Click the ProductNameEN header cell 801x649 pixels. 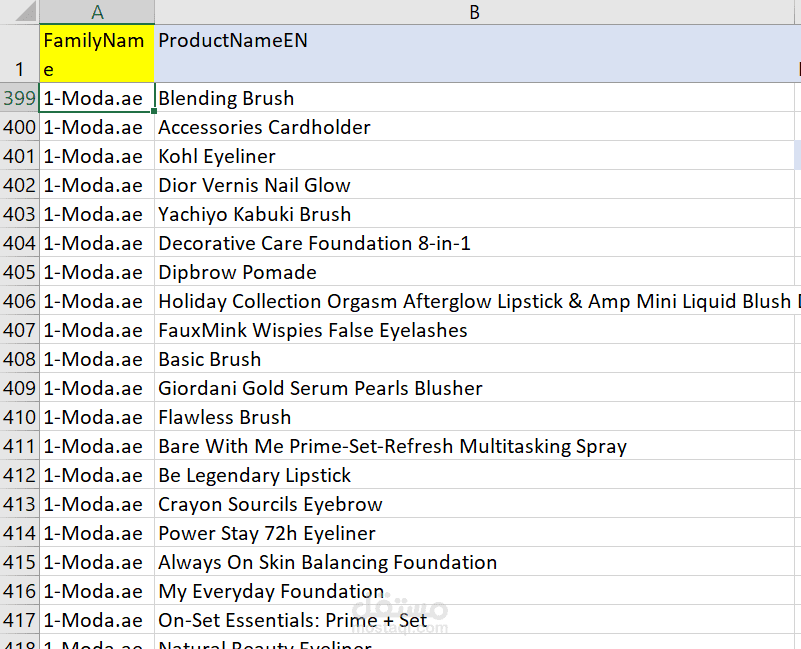pyautogui.click(x=474, y=54)
